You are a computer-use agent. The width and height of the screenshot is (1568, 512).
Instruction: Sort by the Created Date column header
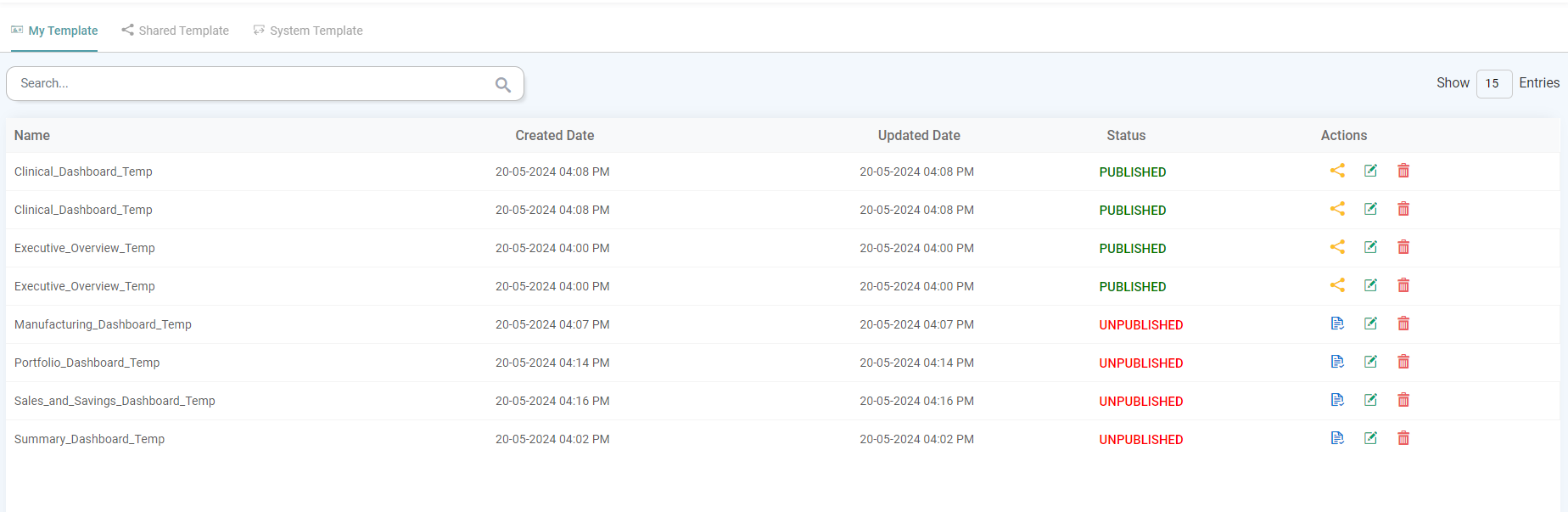pyautogui.click(x=554, y=135)
